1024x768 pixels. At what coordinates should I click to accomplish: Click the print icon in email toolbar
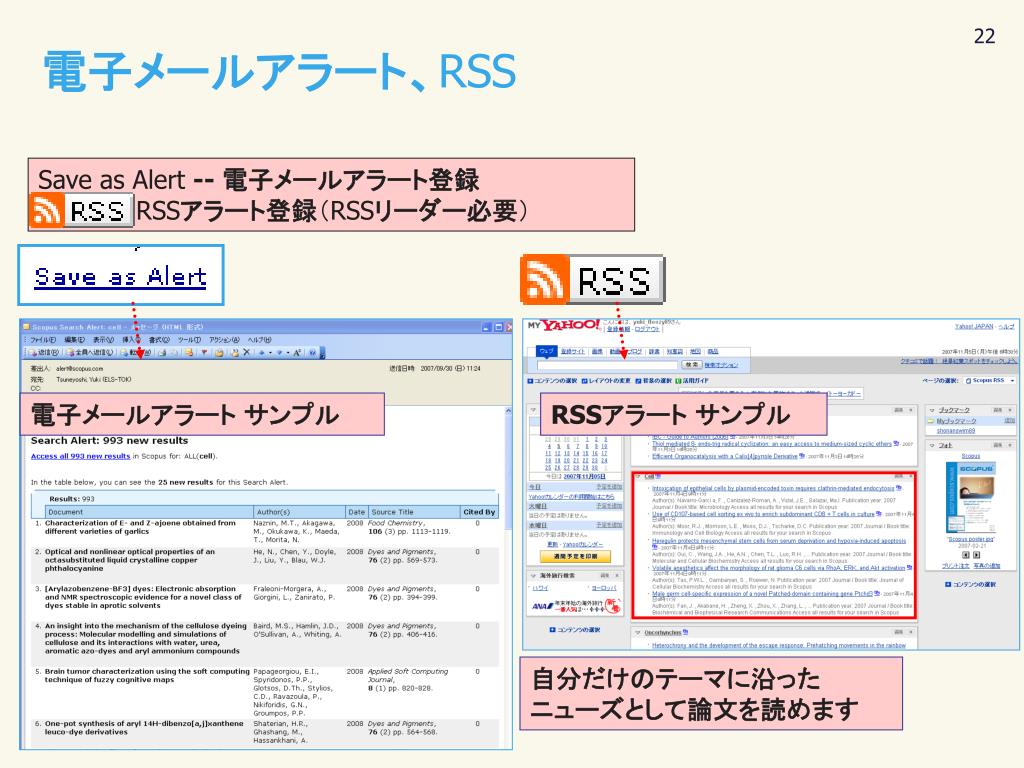(x=161, y=353)
